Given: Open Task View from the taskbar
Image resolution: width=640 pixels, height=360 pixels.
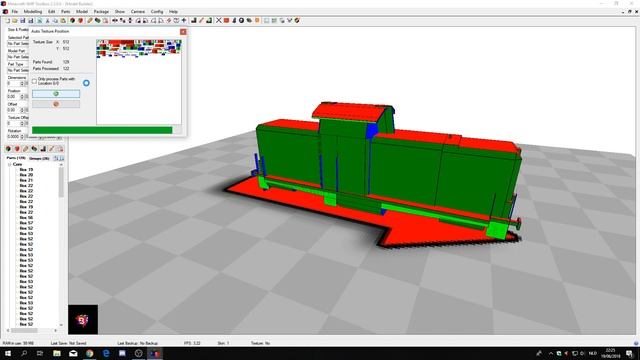Looking at the screenshot, I should tap(40, 353).
